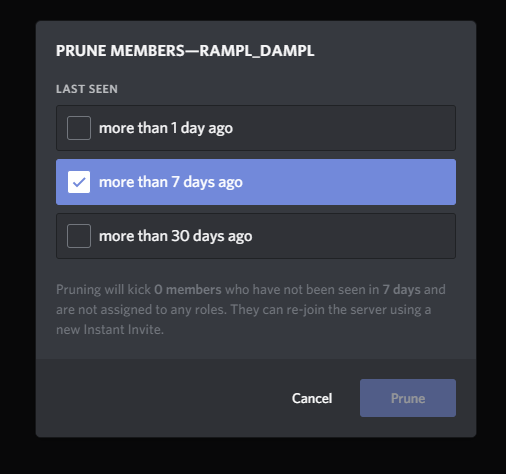Click the bold "7 days" in description
This screenshot has height=474, width=506.
click(402, 290)
